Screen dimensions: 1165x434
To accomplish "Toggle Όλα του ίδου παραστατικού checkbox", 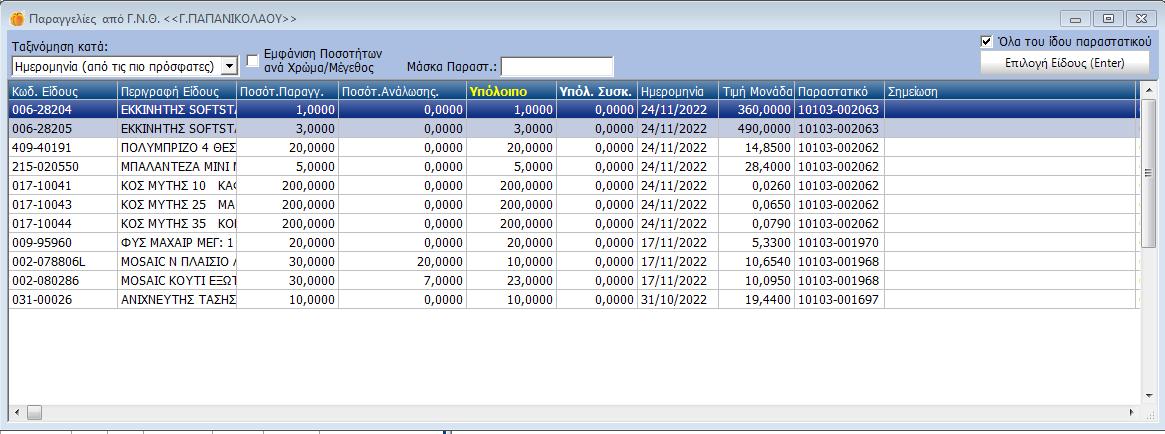I will [987, 42].
